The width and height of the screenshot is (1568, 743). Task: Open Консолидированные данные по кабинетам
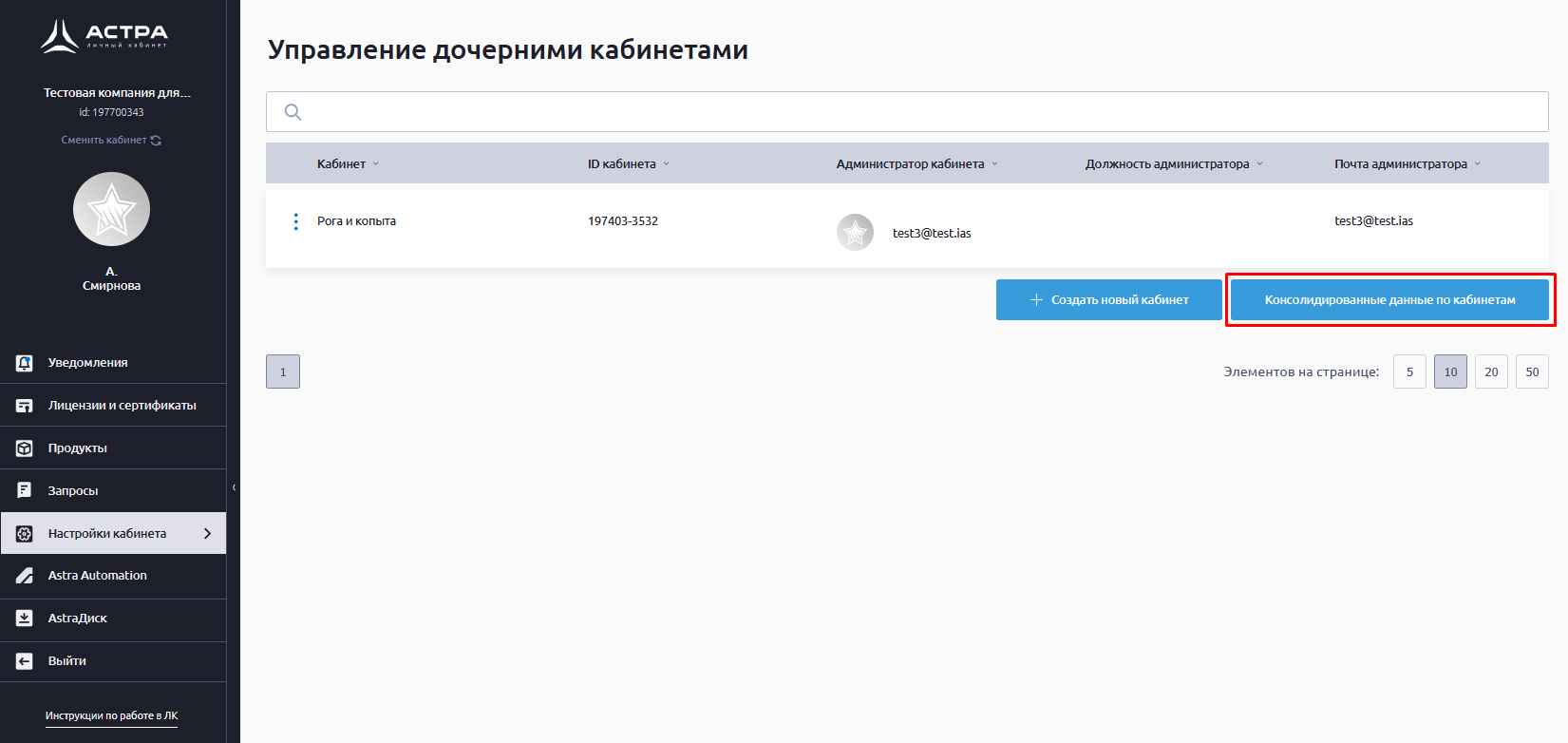point(1389,300)
